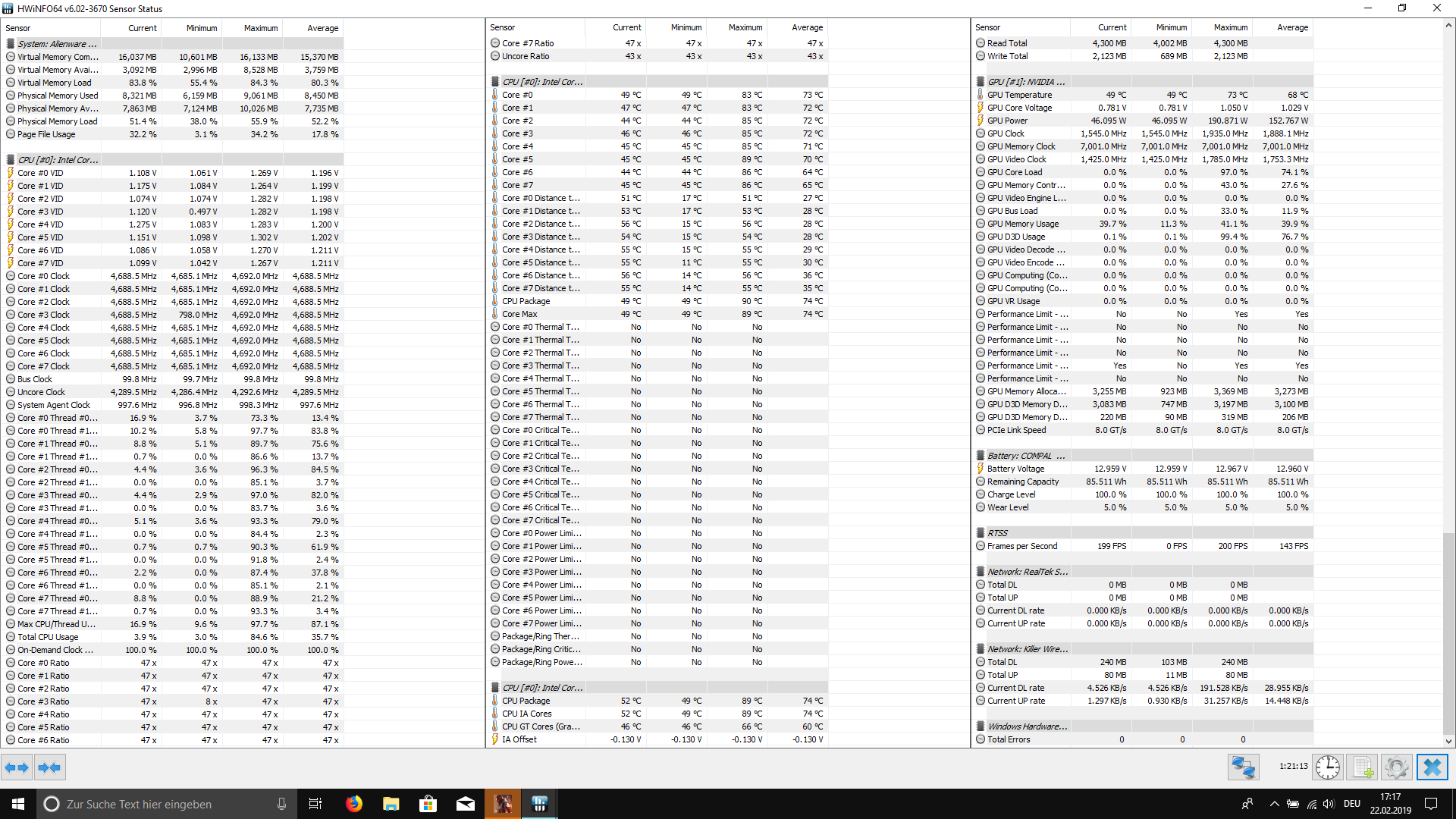Click the shrink columns arrows icon
The image size is (1456, 819).
[x=49, y=767]
